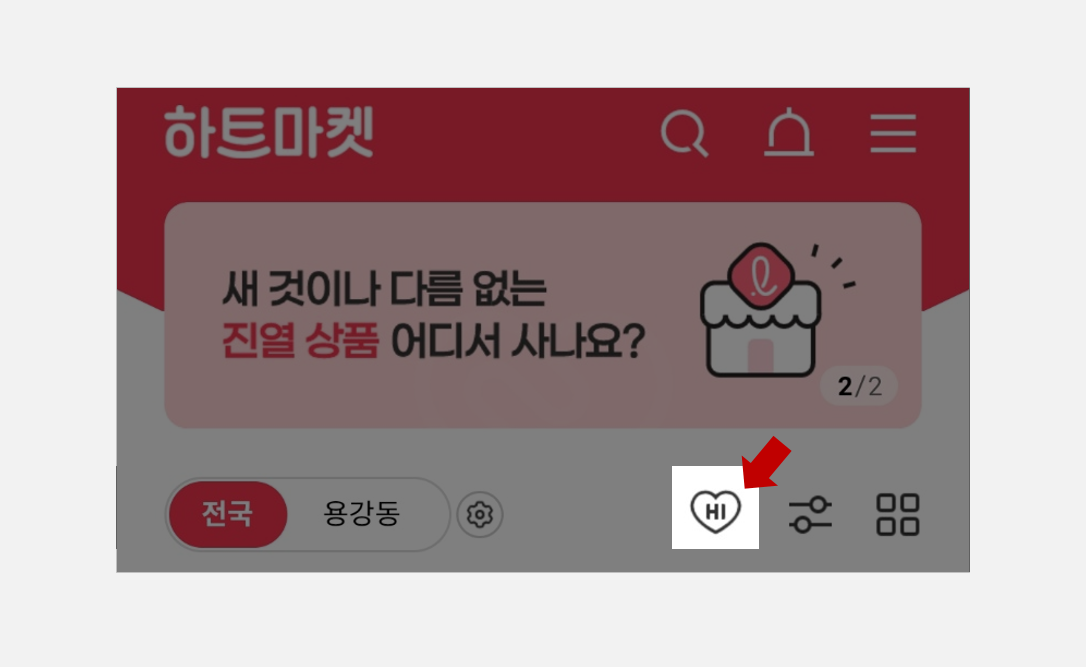Tap the HI heart icon
1086x667 pixels.
[715, 511]
